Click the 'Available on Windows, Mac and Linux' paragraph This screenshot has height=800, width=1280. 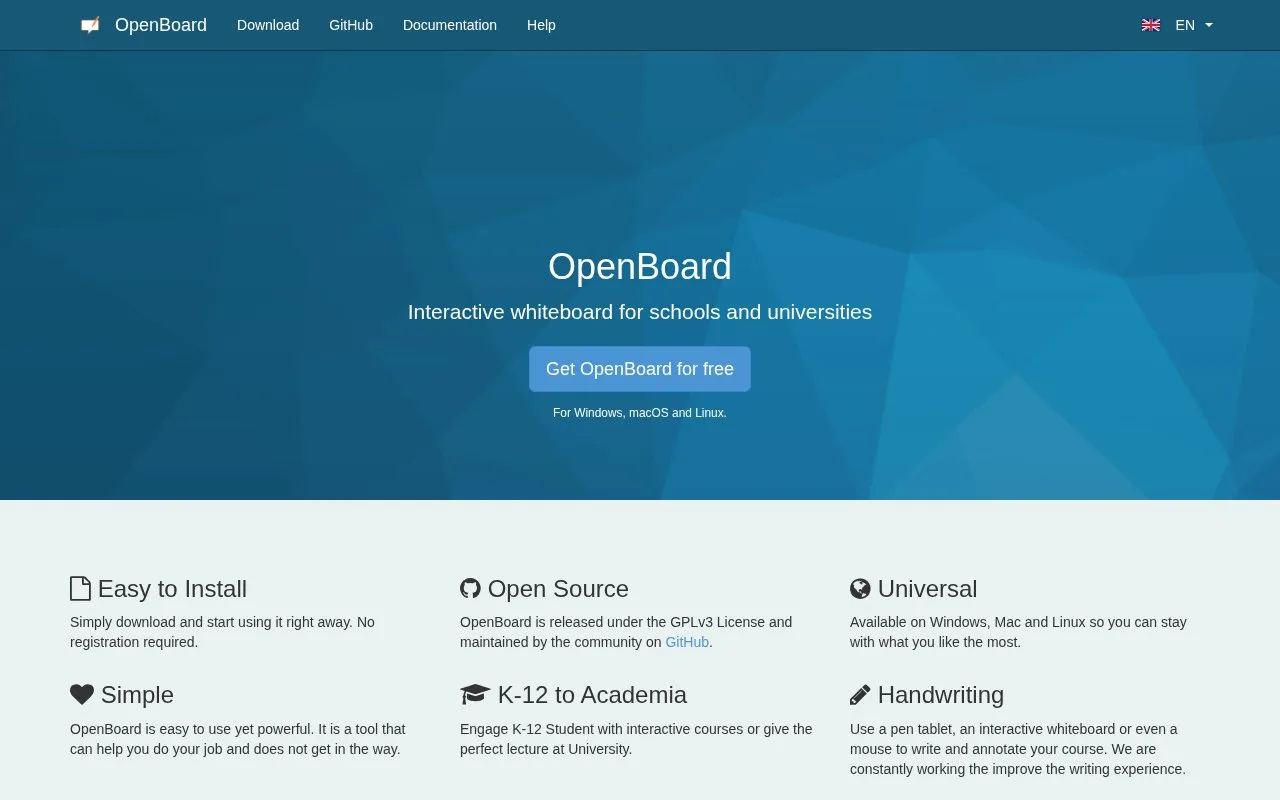pos(1018,632)
